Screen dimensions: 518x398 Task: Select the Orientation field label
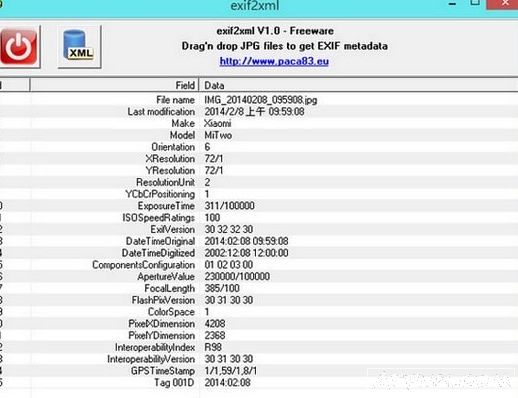(173, 147)
